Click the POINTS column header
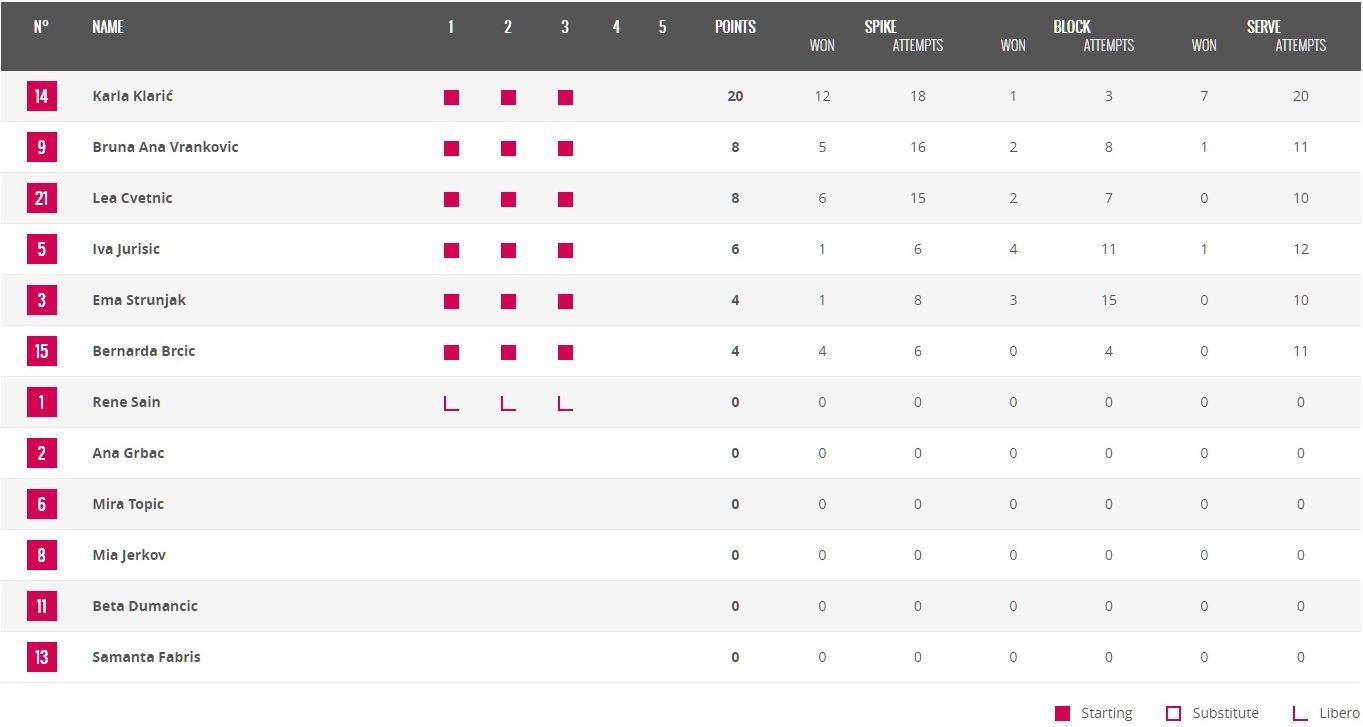The image size is (1363, 727). 735,27
